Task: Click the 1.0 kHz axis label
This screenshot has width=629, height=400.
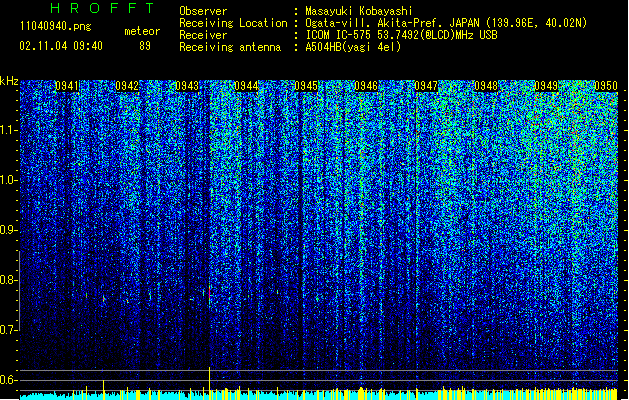Action: point(9,180)
